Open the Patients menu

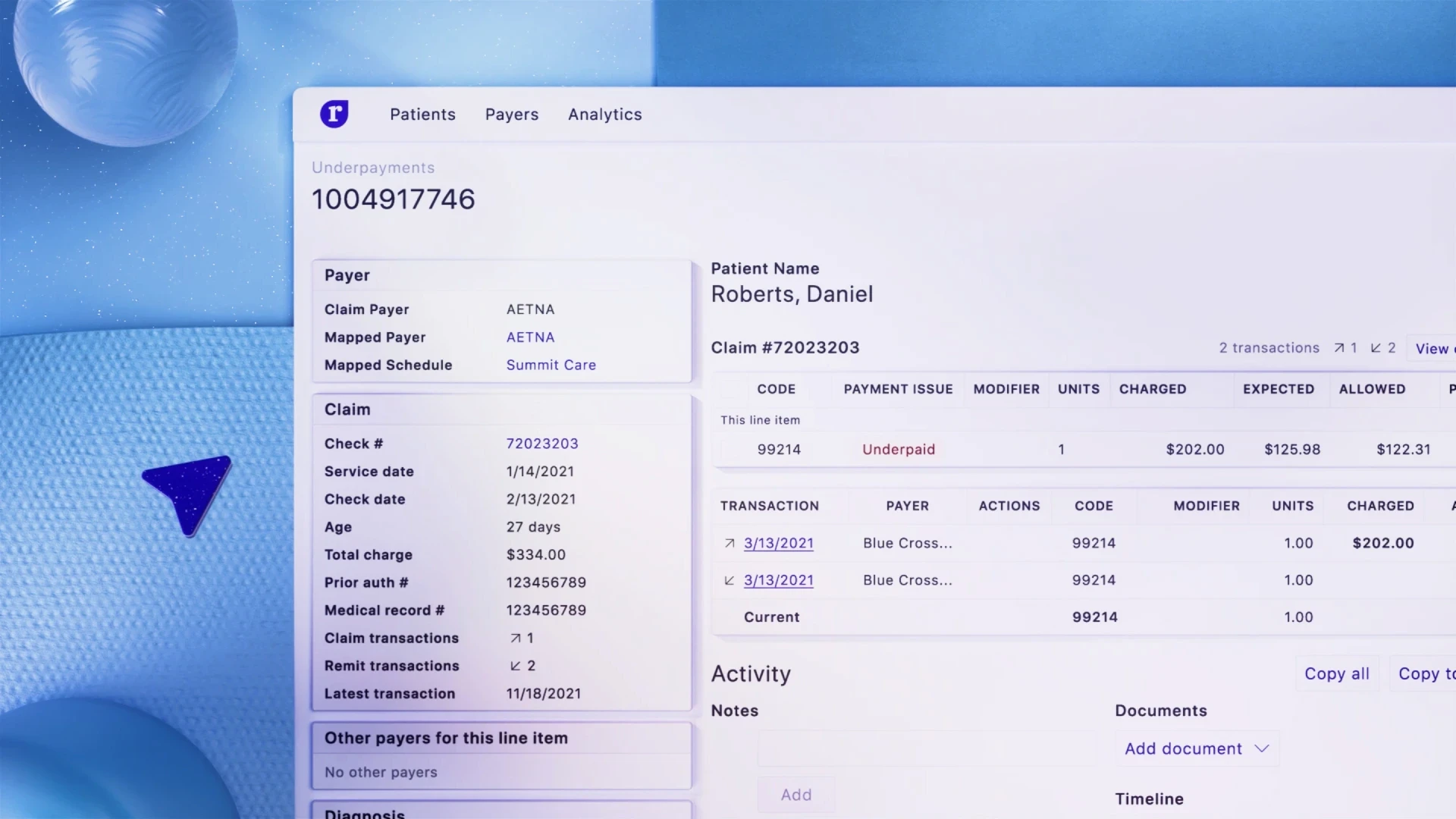(422, 115)
